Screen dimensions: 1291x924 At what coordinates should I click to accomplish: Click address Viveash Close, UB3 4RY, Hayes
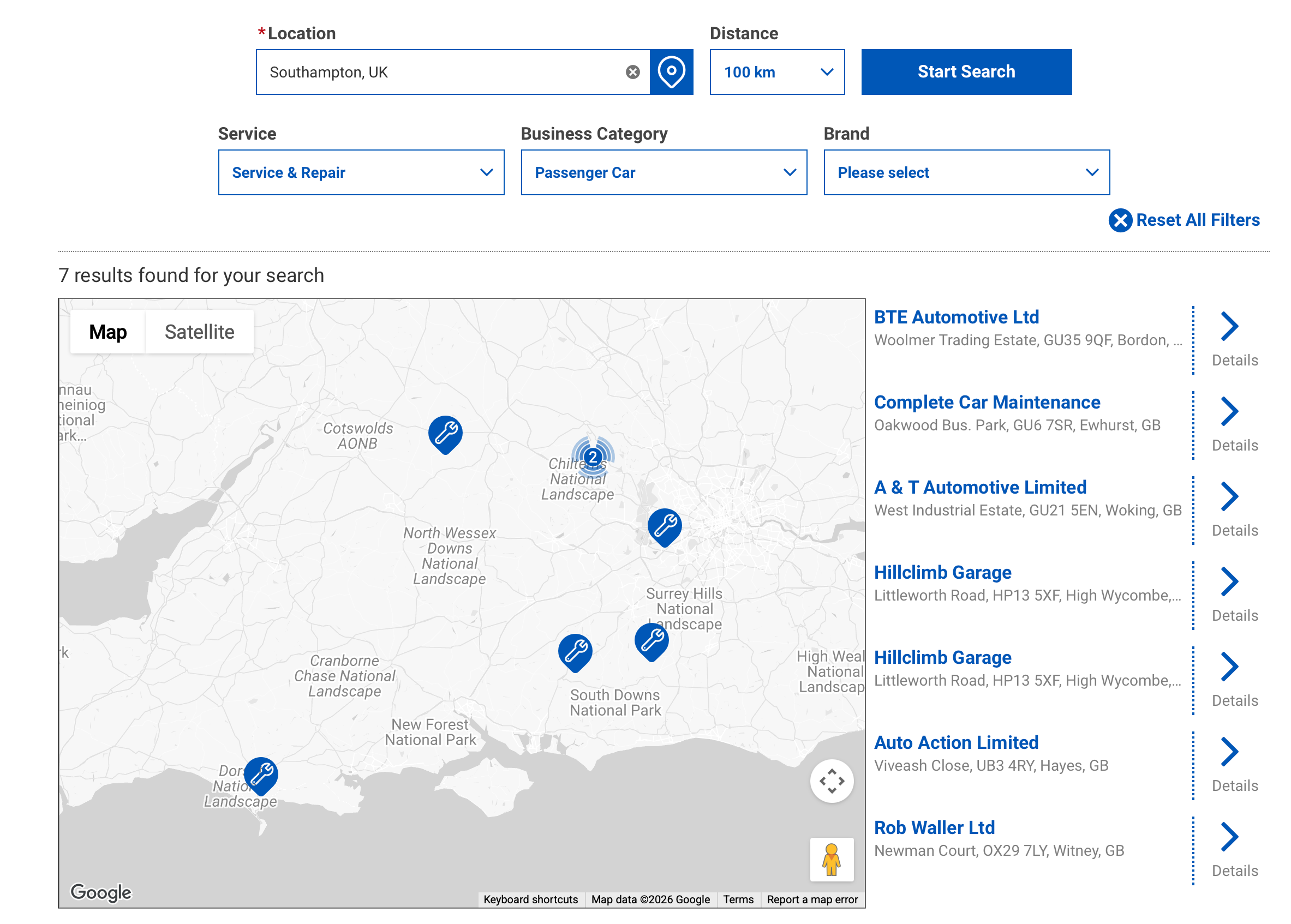pos(991,766)
